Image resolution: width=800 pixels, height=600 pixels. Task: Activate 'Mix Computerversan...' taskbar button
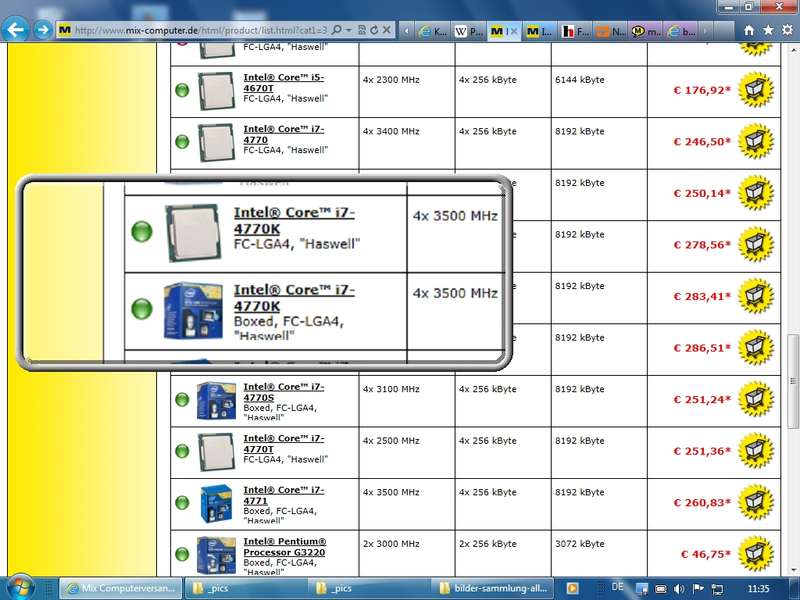coord(120,588)
